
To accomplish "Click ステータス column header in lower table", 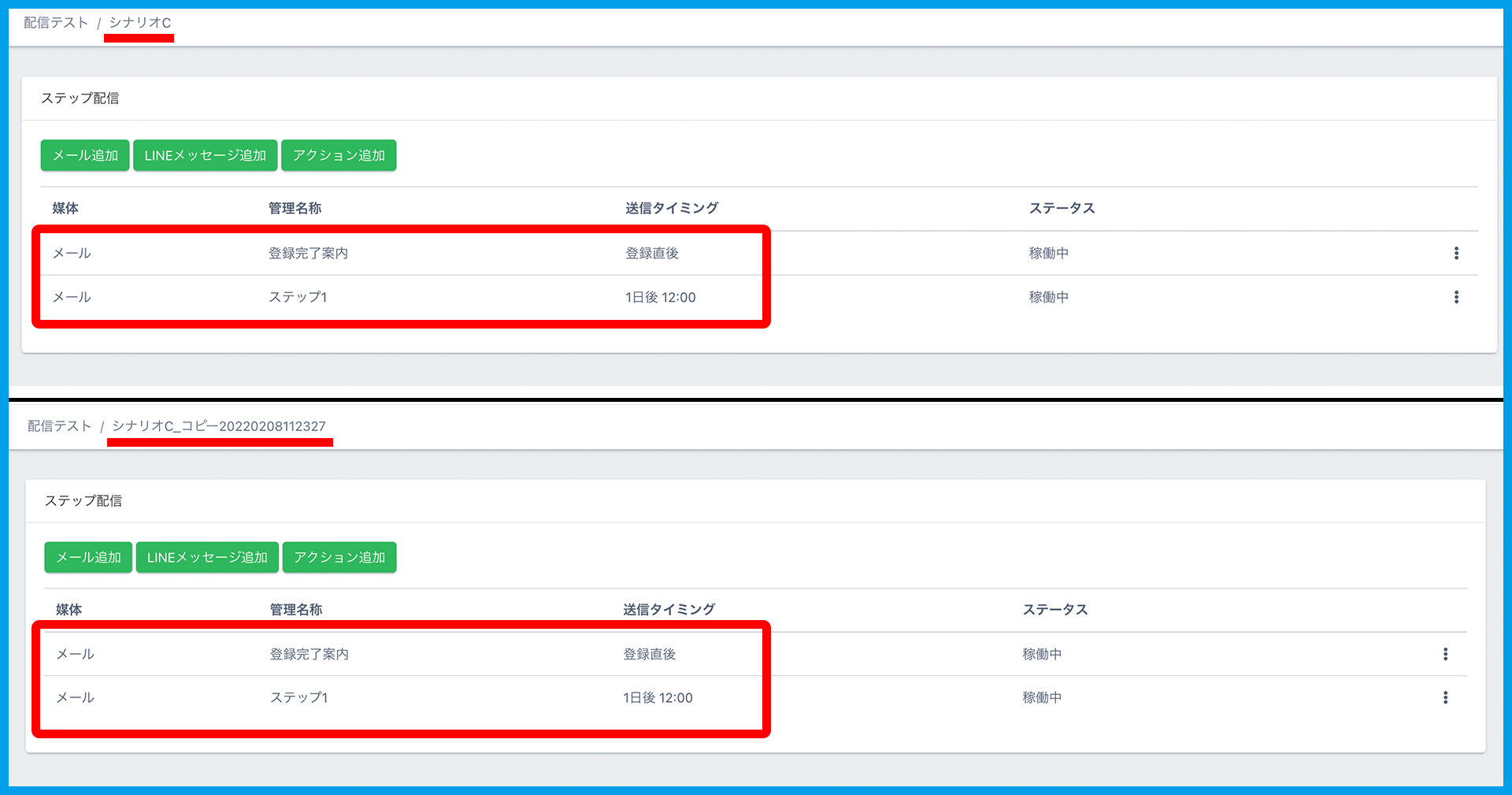I will [x=1055, y=609].
